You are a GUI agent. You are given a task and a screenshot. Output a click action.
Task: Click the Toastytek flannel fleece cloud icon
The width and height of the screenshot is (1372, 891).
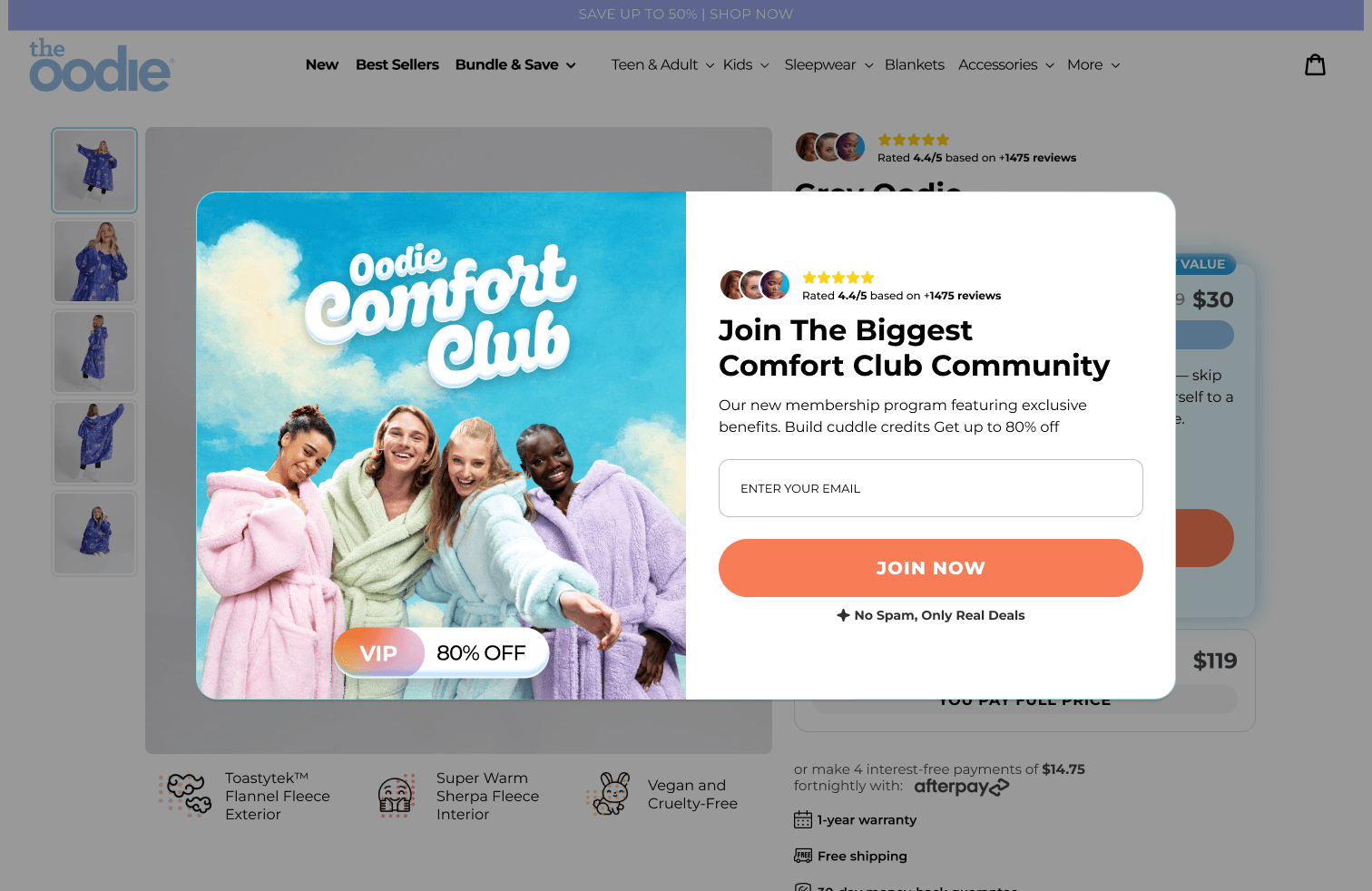(x=186, y=795)
